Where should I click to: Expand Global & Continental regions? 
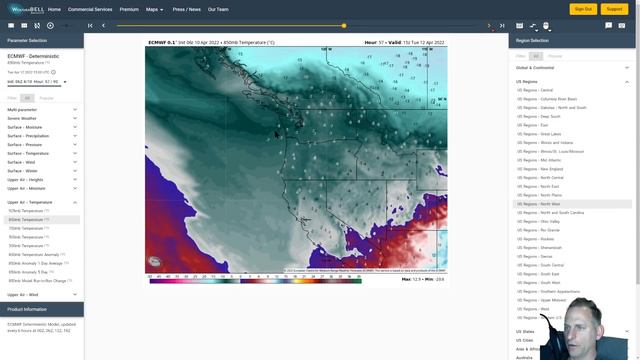click(x=572, y=68)
